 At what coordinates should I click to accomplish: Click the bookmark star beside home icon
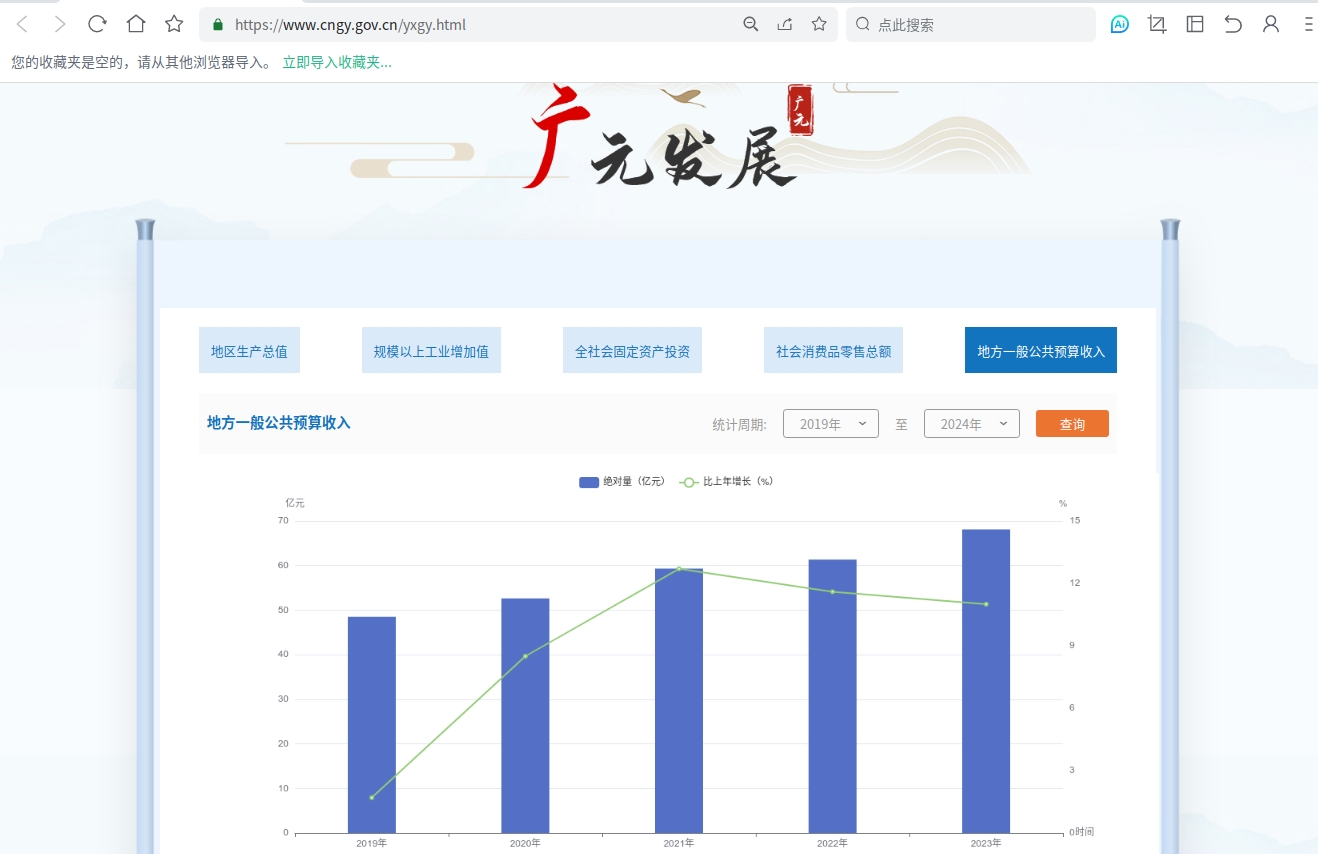click(x=174, y=24)
